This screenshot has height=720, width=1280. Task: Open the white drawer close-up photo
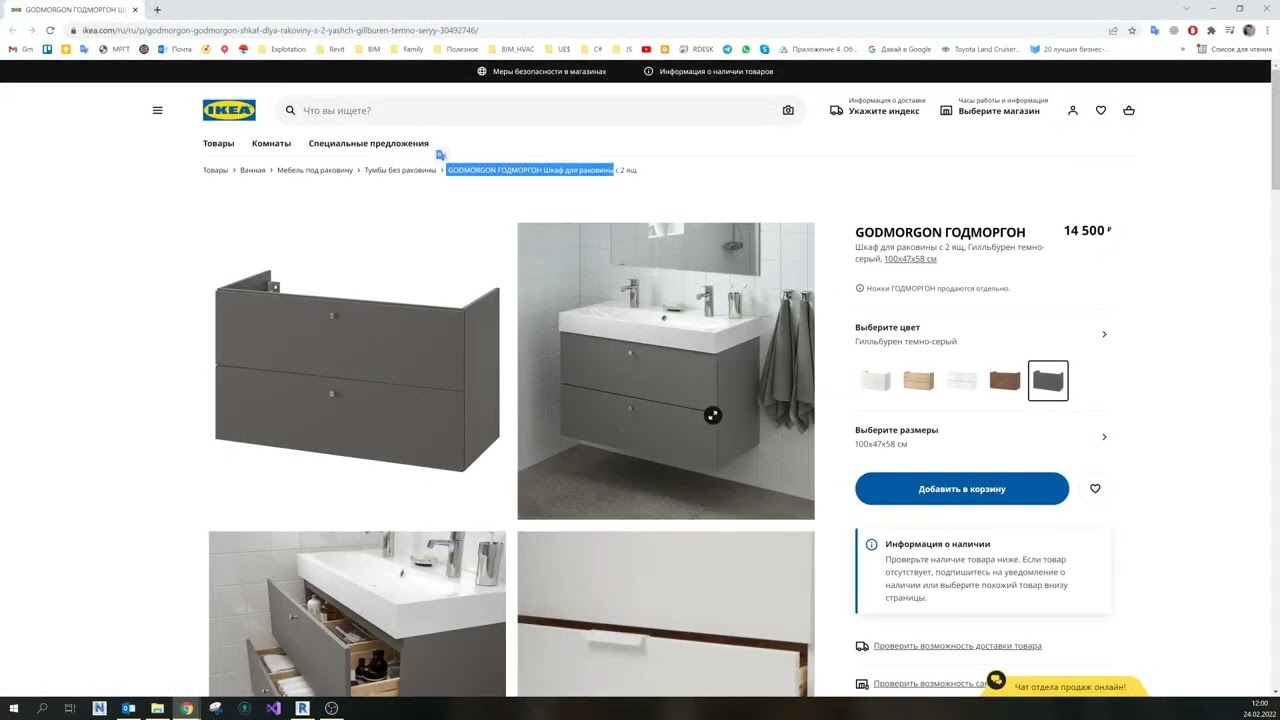coord(666,613)
